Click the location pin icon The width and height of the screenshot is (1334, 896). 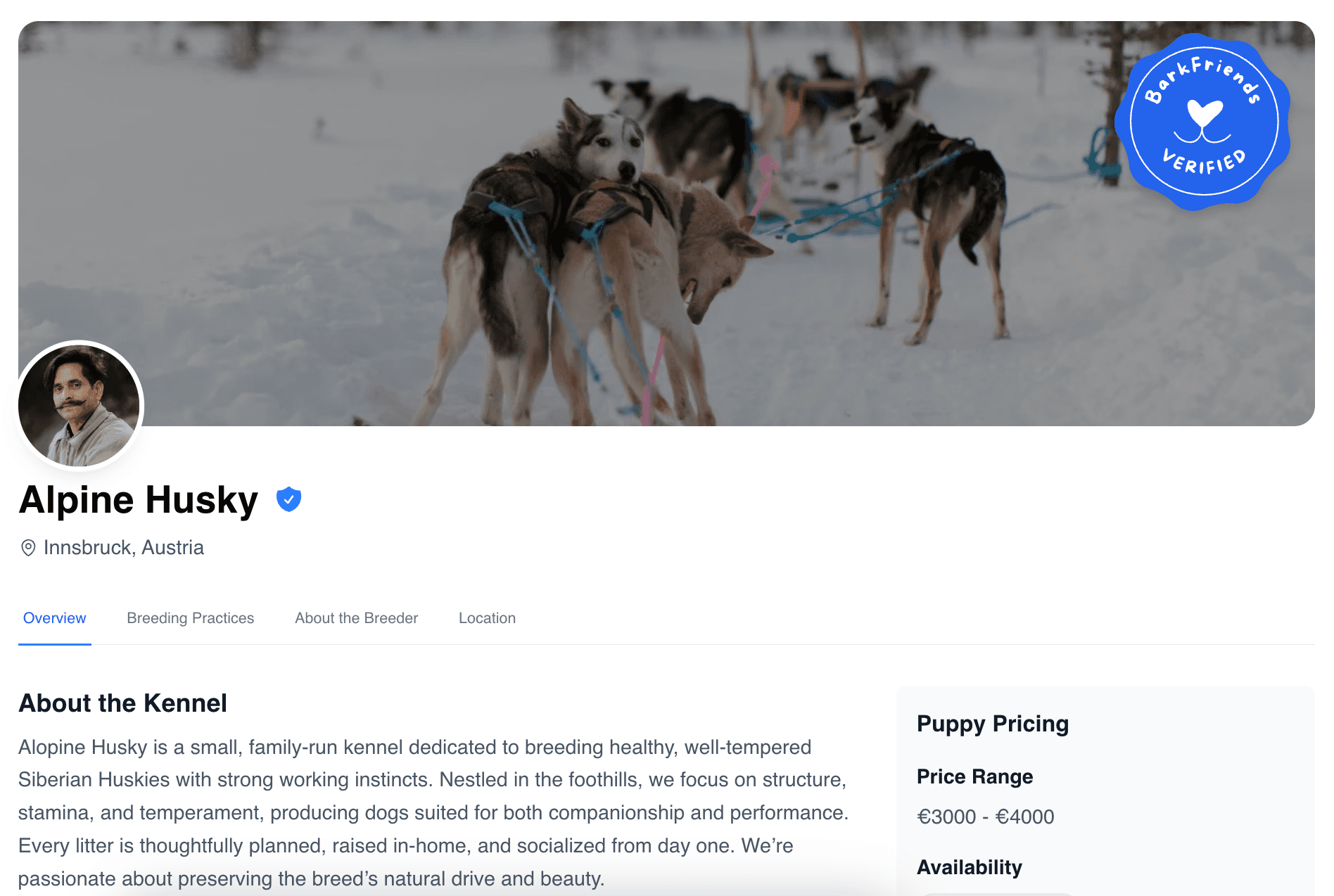coord(28,548)
